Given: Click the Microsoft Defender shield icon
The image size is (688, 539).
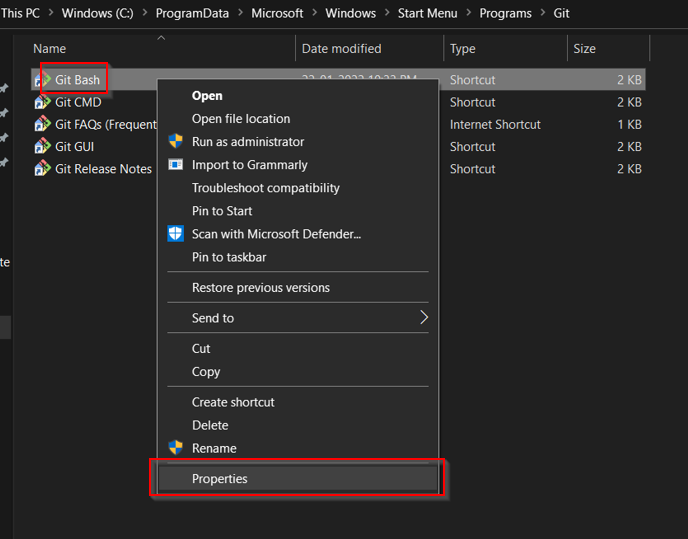Looking at the screenshot, I should tap(176, 234).
